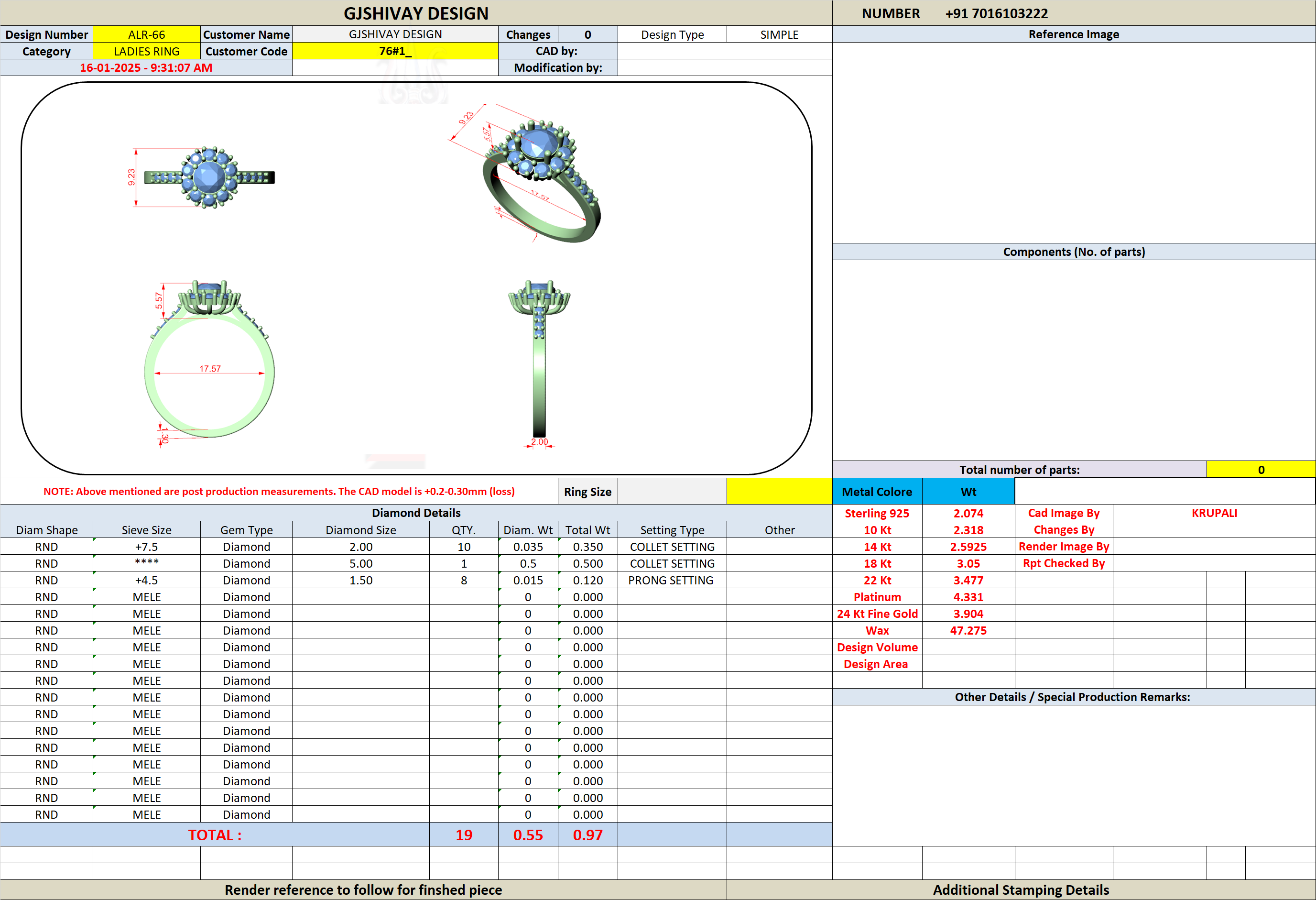Select the Sterling 925 weight value 2.074

click(968, 513)
